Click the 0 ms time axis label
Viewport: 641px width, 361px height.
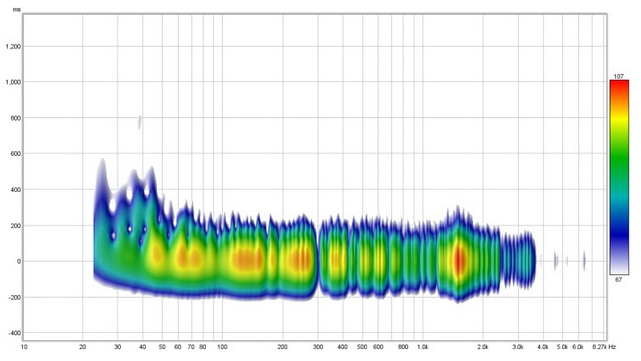tap(19, 261)
